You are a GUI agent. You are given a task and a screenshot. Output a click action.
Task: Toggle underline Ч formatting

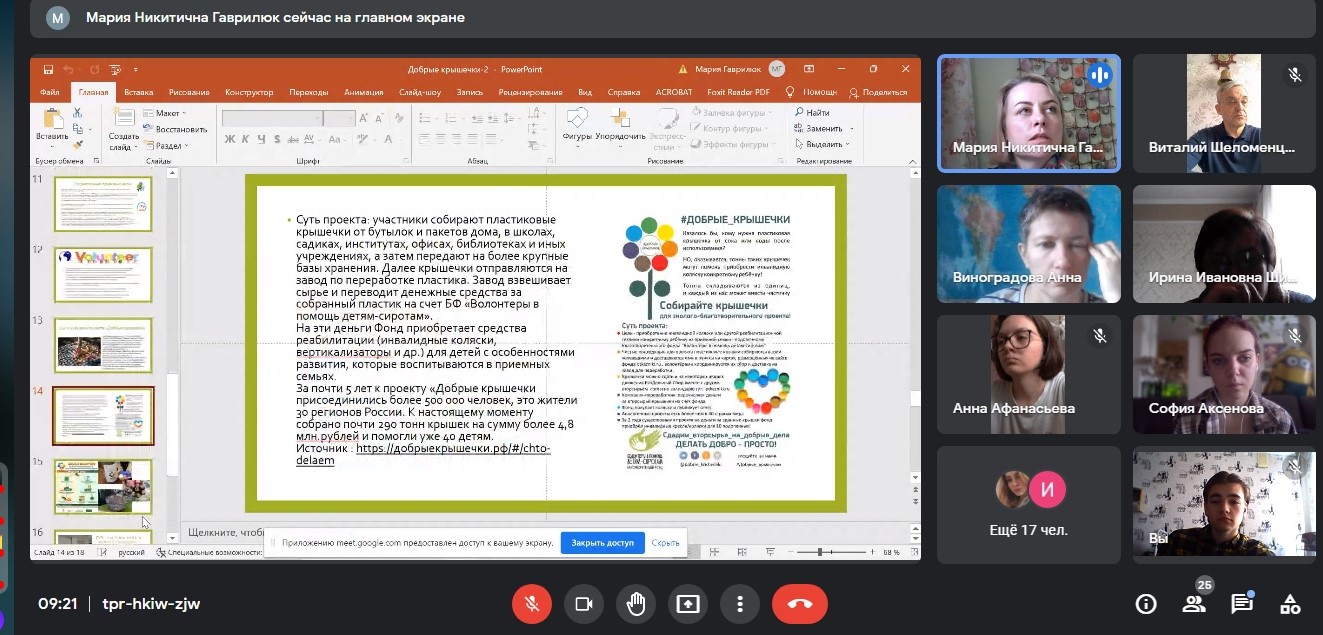pyautogui.click(x=263, y=138)
